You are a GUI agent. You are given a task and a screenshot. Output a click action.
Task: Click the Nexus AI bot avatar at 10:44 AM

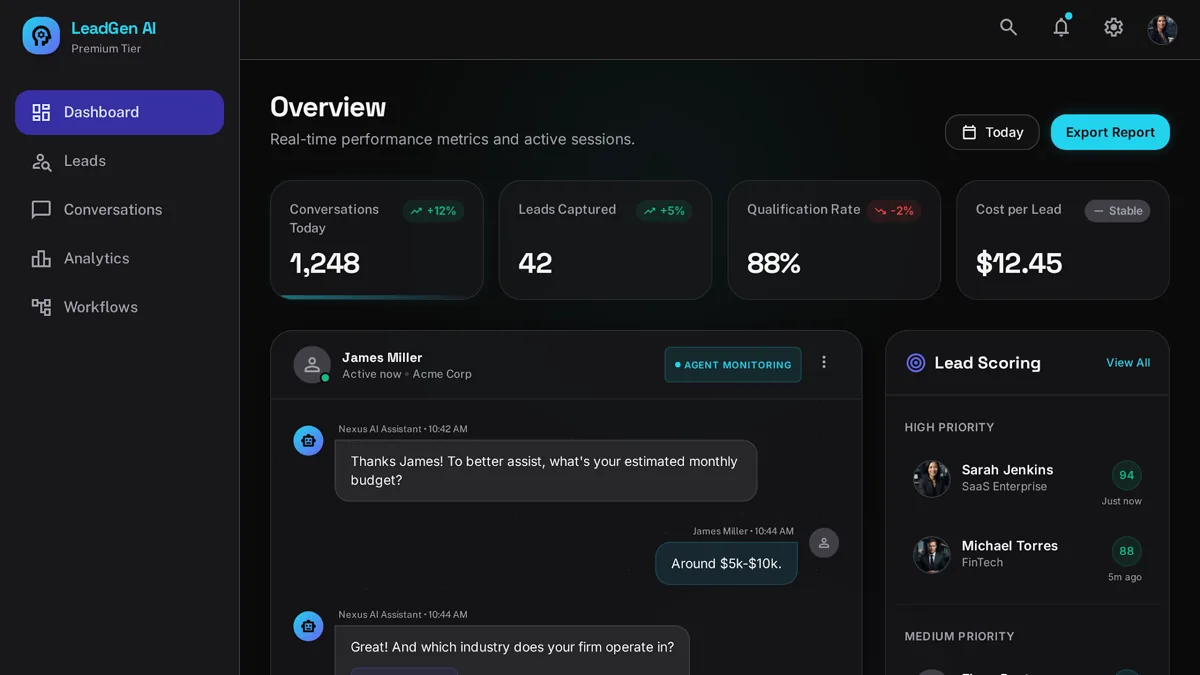click(308, 626)
